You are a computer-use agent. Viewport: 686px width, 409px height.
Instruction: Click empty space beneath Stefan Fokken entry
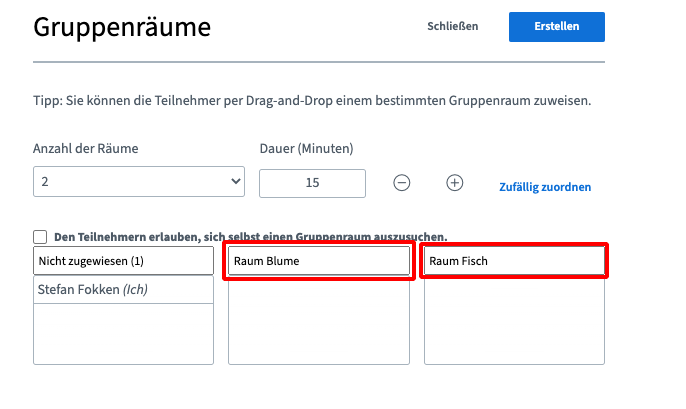tap(123, 334)
